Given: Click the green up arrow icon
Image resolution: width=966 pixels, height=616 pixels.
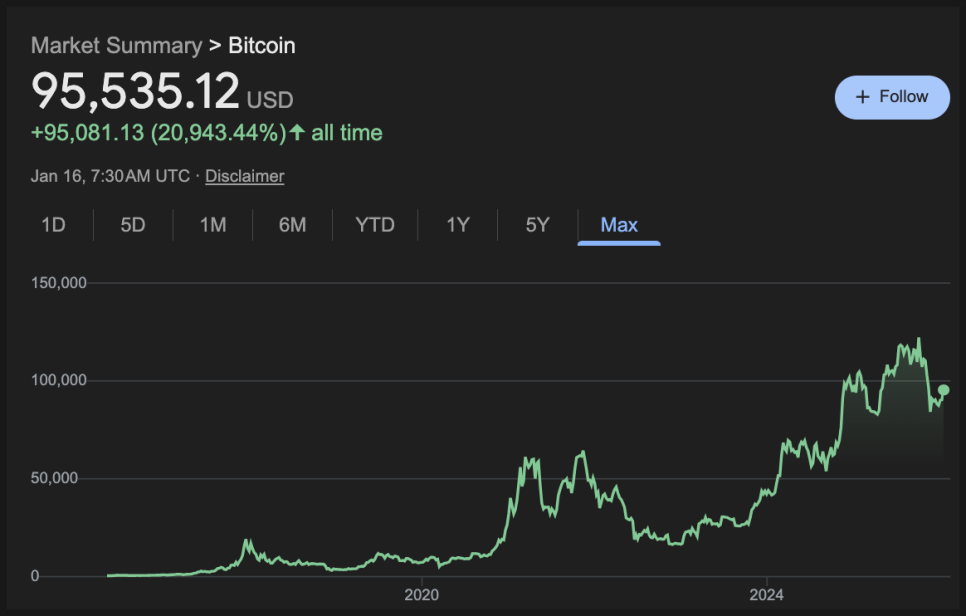Looking at the screenshot, I should pos(297,133).
